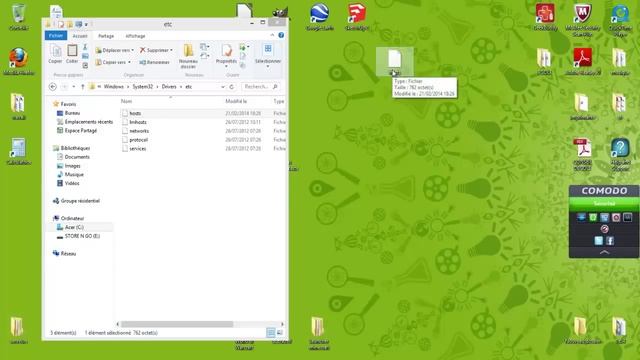Select the Calculatrice desktop icon
Viewport: 640px width, 360px height.
19,151
